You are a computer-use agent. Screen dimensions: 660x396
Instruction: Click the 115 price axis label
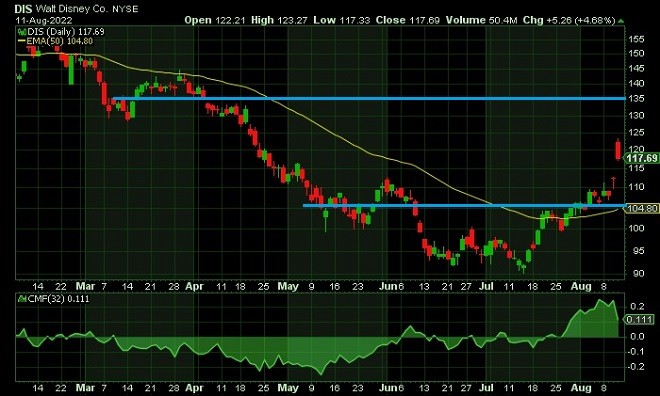(x=636, y=168)
